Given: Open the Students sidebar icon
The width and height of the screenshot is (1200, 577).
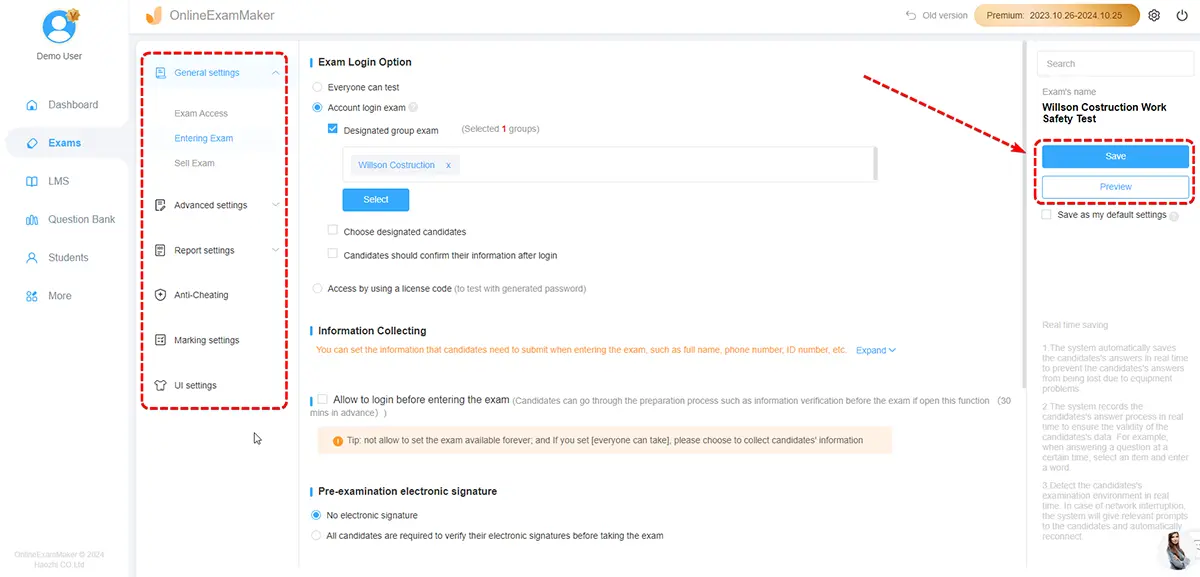Looking at the screenshot, I should 31,258.
